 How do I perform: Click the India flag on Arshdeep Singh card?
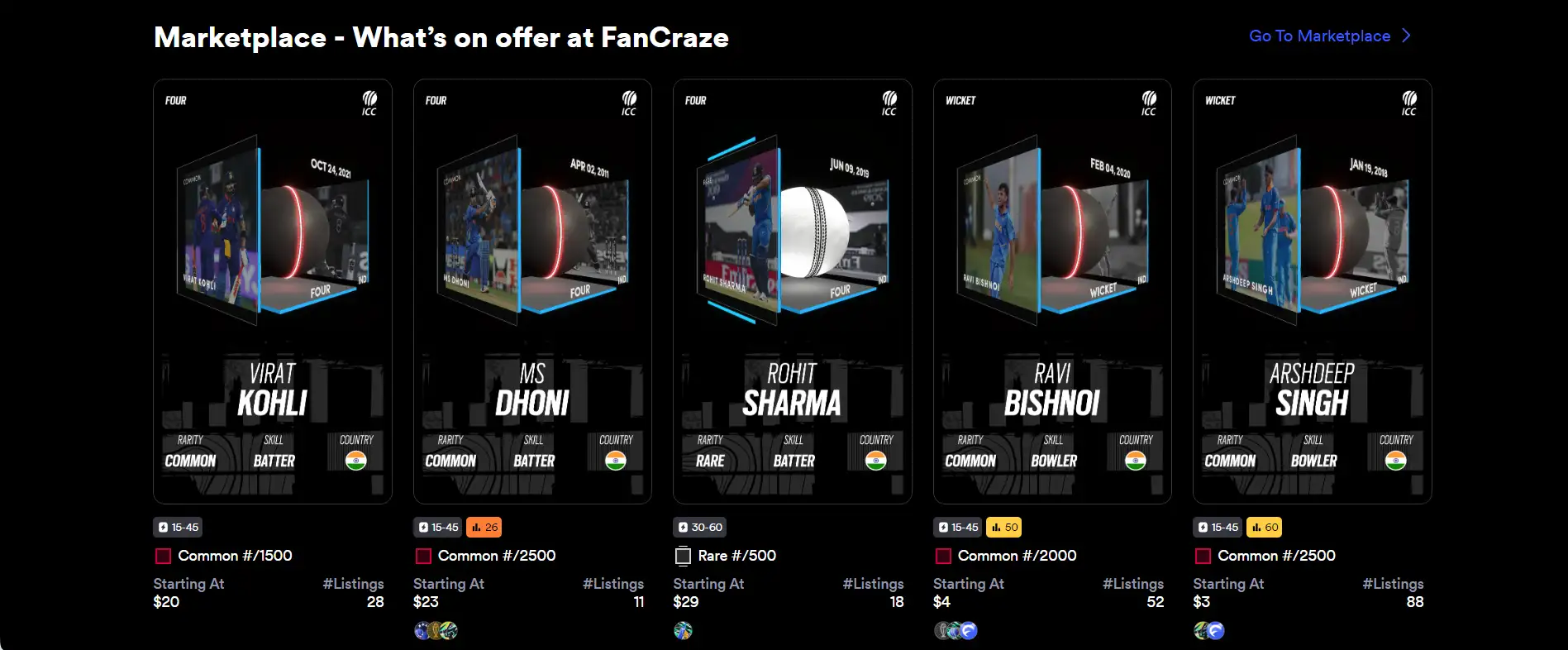click(x=1395, y=461)
